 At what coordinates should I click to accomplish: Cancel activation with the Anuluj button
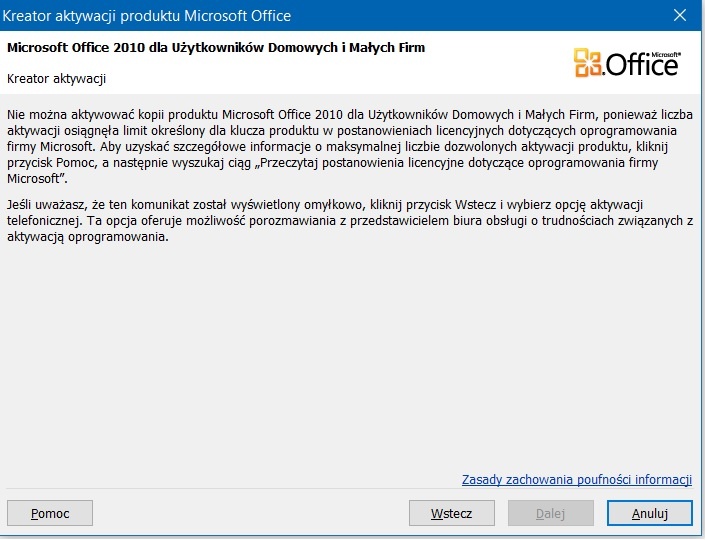650,513
